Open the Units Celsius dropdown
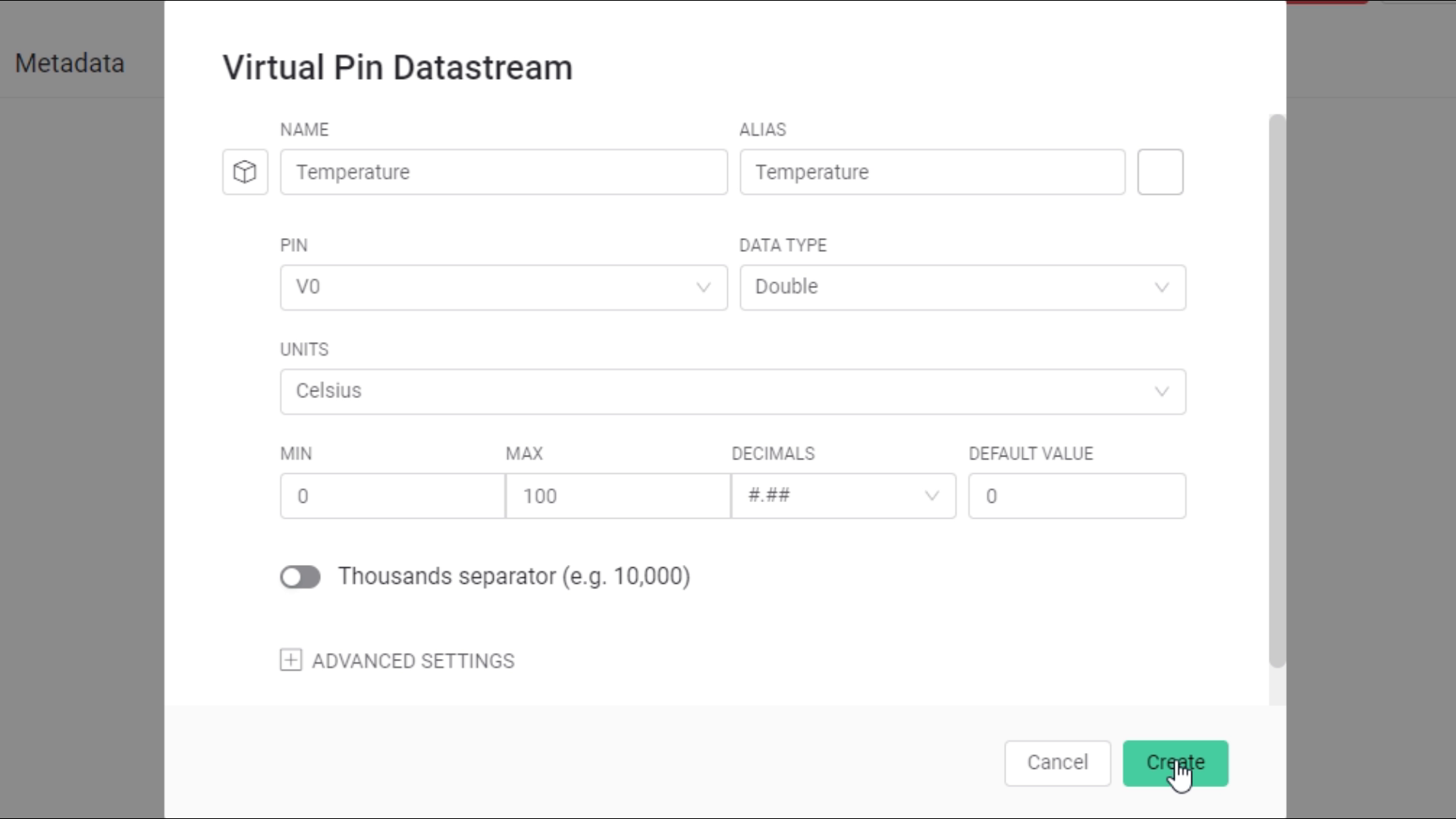This screenshot has height=819, width=1456. pyautogui.click(x=732, y=391)
